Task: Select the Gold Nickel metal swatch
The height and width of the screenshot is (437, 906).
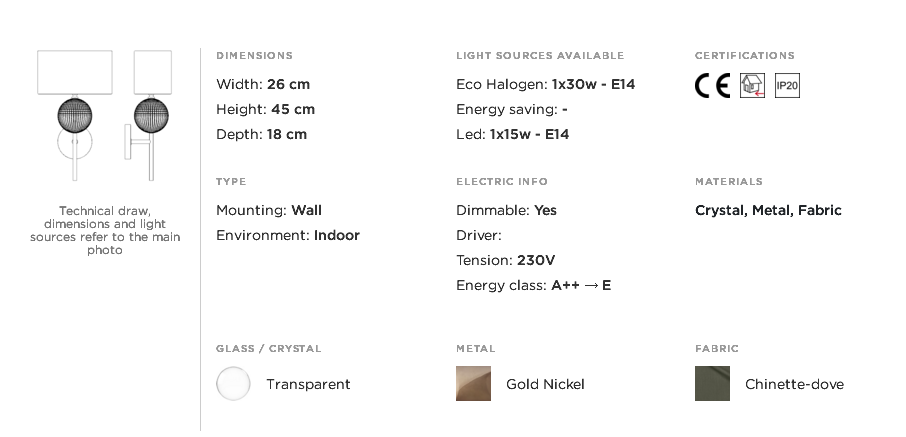Action: pyautogui.click(x=473, y=383)
